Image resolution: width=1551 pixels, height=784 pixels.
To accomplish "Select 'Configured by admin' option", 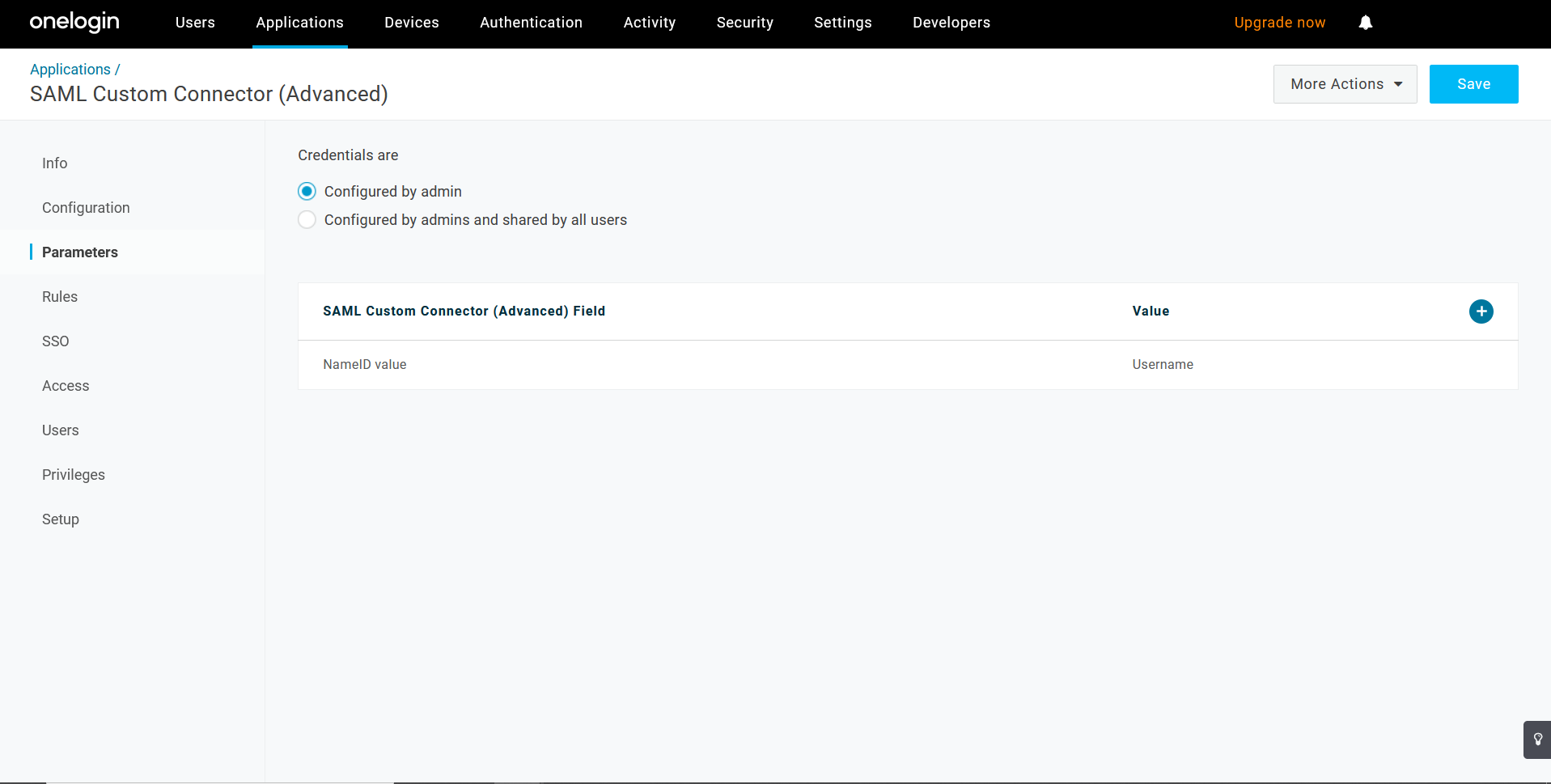I will tap(307, 191).
